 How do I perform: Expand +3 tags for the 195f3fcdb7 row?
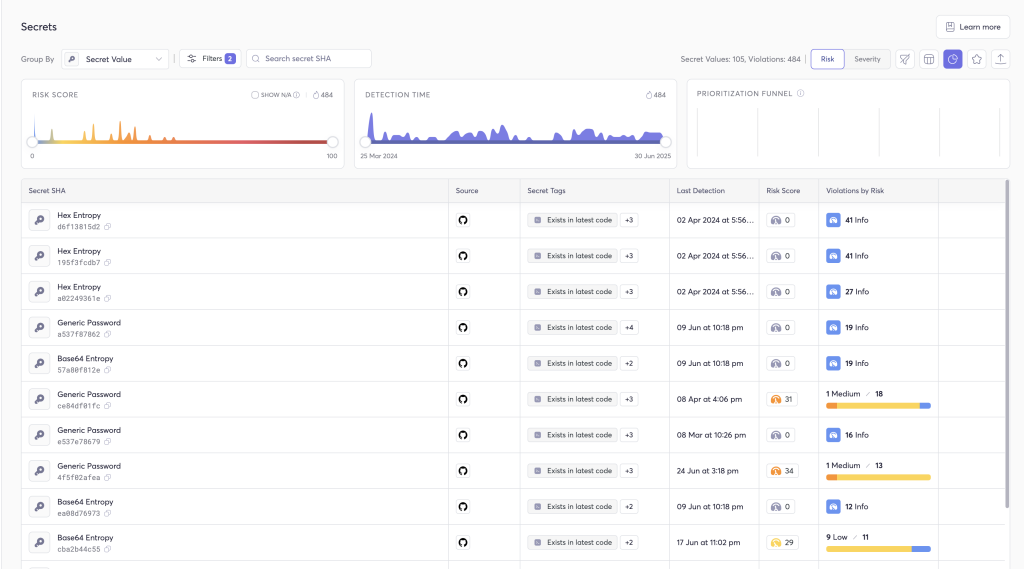click(x=629, y=256)
